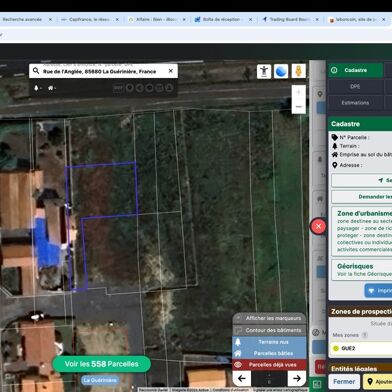
Task: Click the Mes zones count badge
Action: [x=365, y=335]
